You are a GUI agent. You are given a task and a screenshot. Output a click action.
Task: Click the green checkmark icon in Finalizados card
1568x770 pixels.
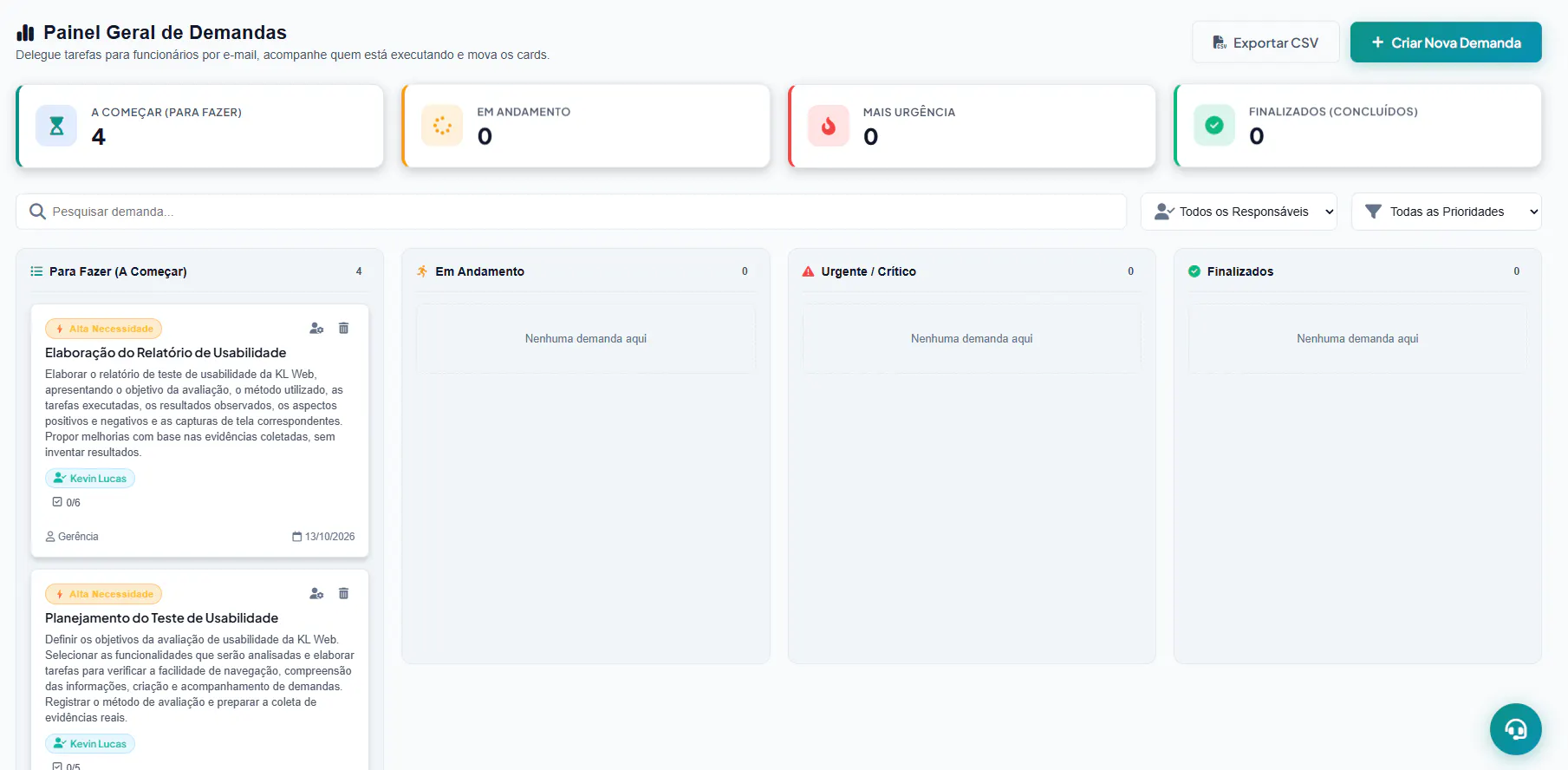click(x=1214, y=125)
